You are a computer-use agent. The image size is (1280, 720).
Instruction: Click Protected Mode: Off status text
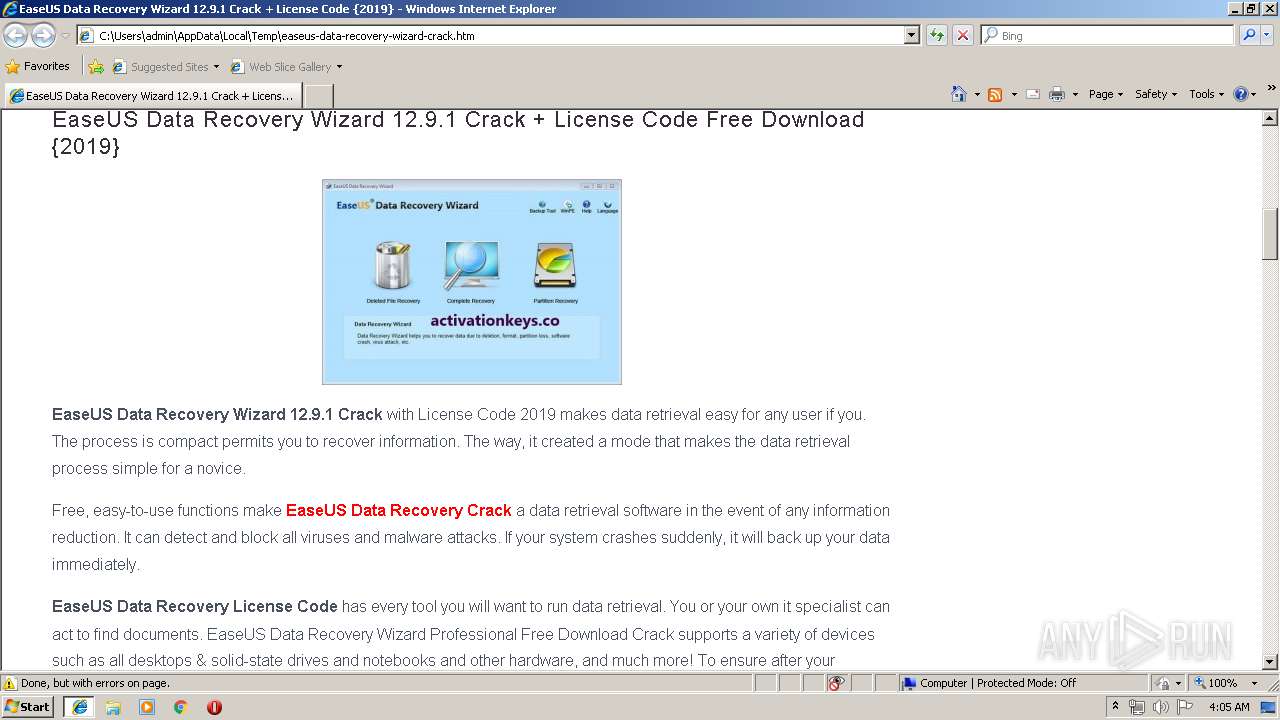tap(1026, 683)
